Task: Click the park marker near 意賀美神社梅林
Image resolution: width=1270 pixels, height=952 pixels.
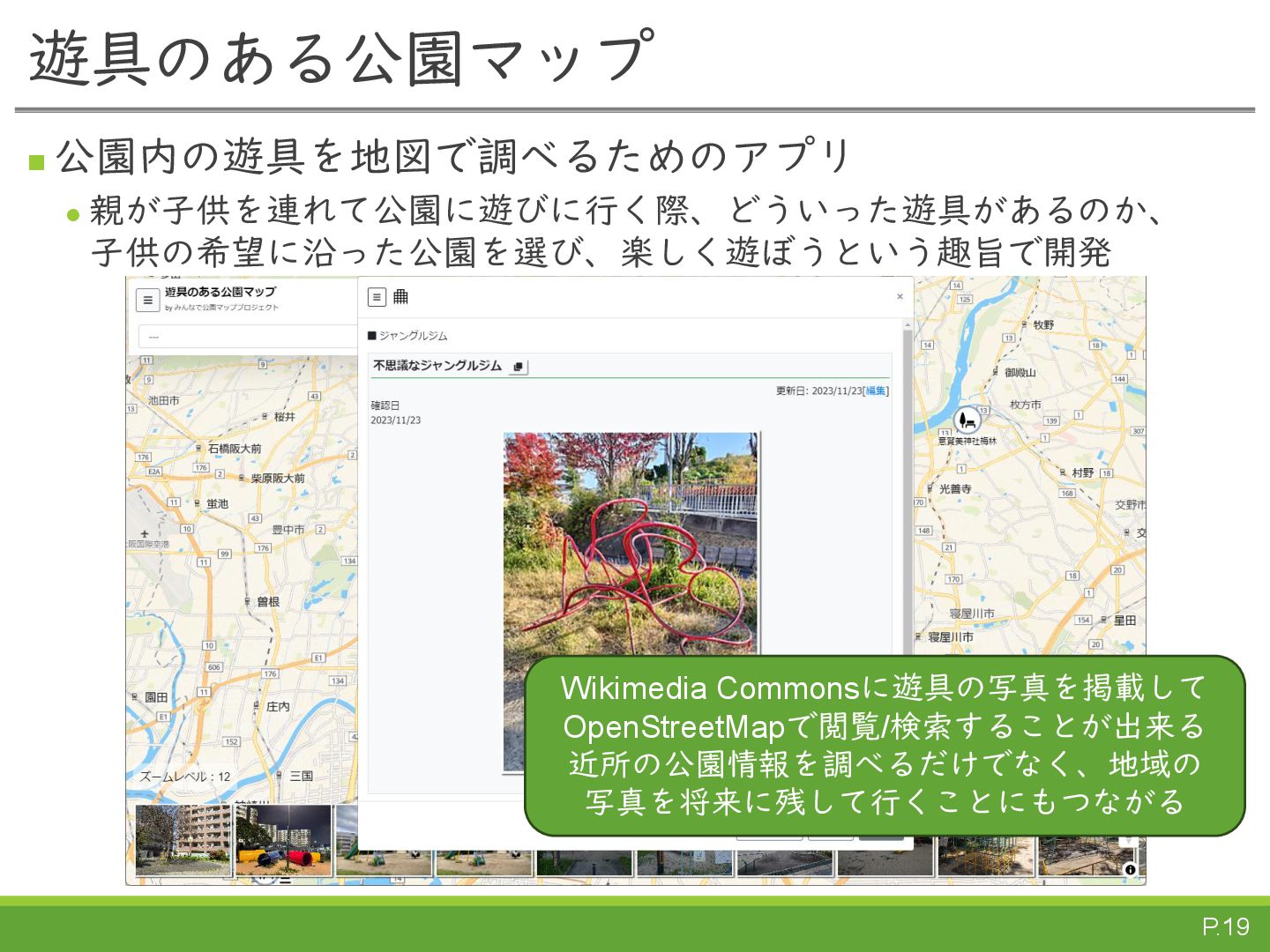Action: click(967, 420)
